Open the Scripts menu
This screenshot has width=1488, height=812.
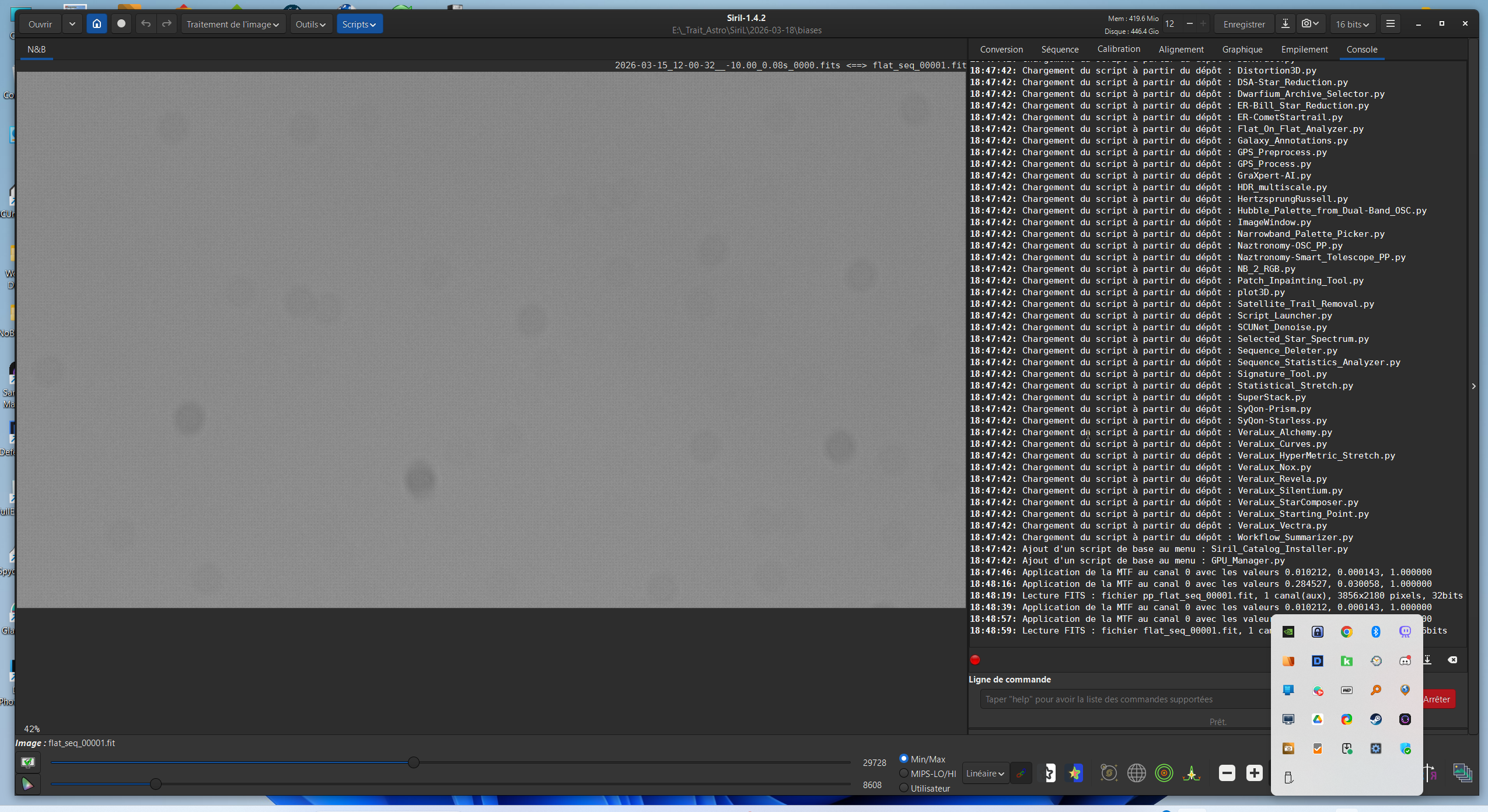coord(359,24)
